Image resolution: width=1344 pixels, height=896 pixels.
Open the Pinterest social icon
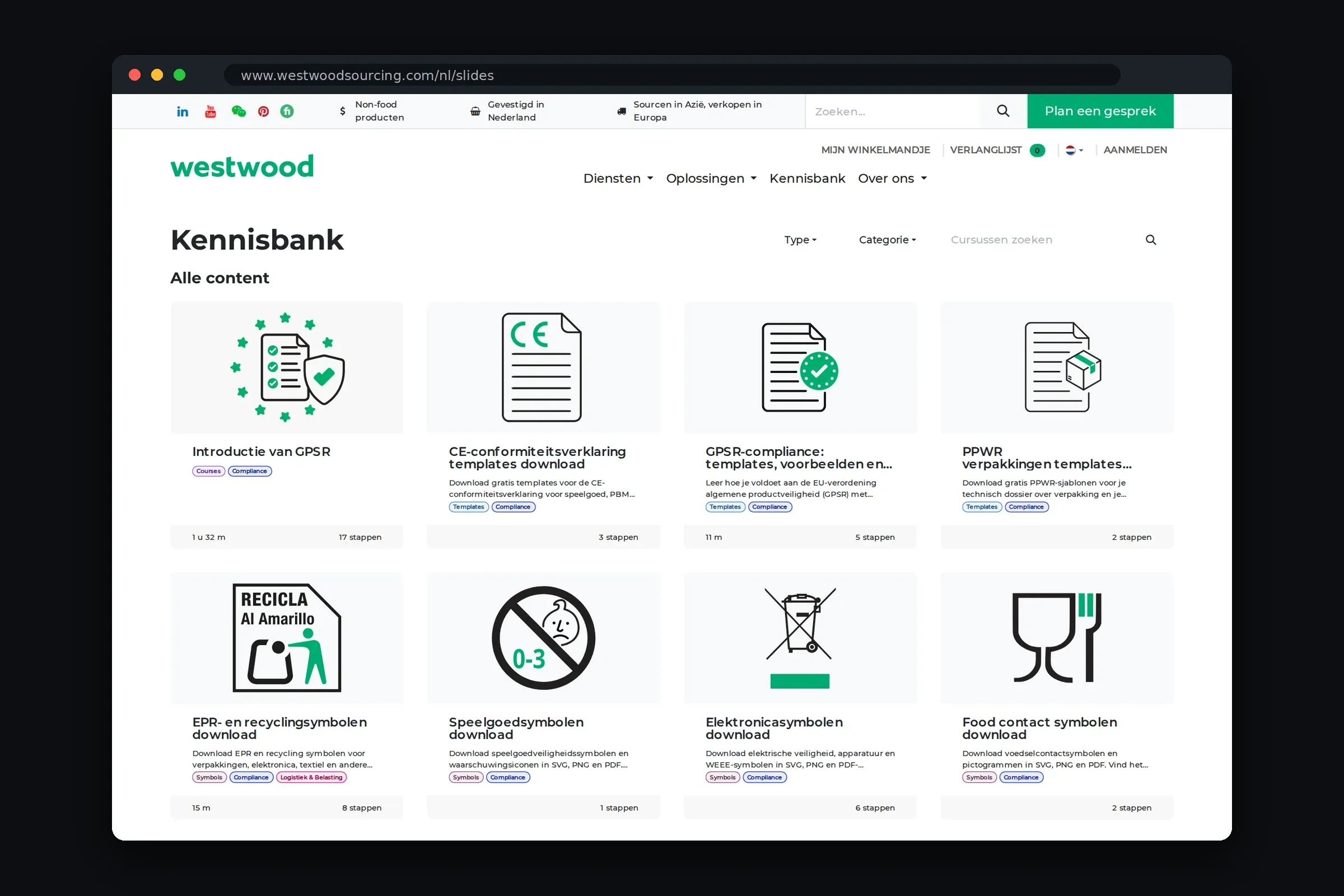pos(263,111)
